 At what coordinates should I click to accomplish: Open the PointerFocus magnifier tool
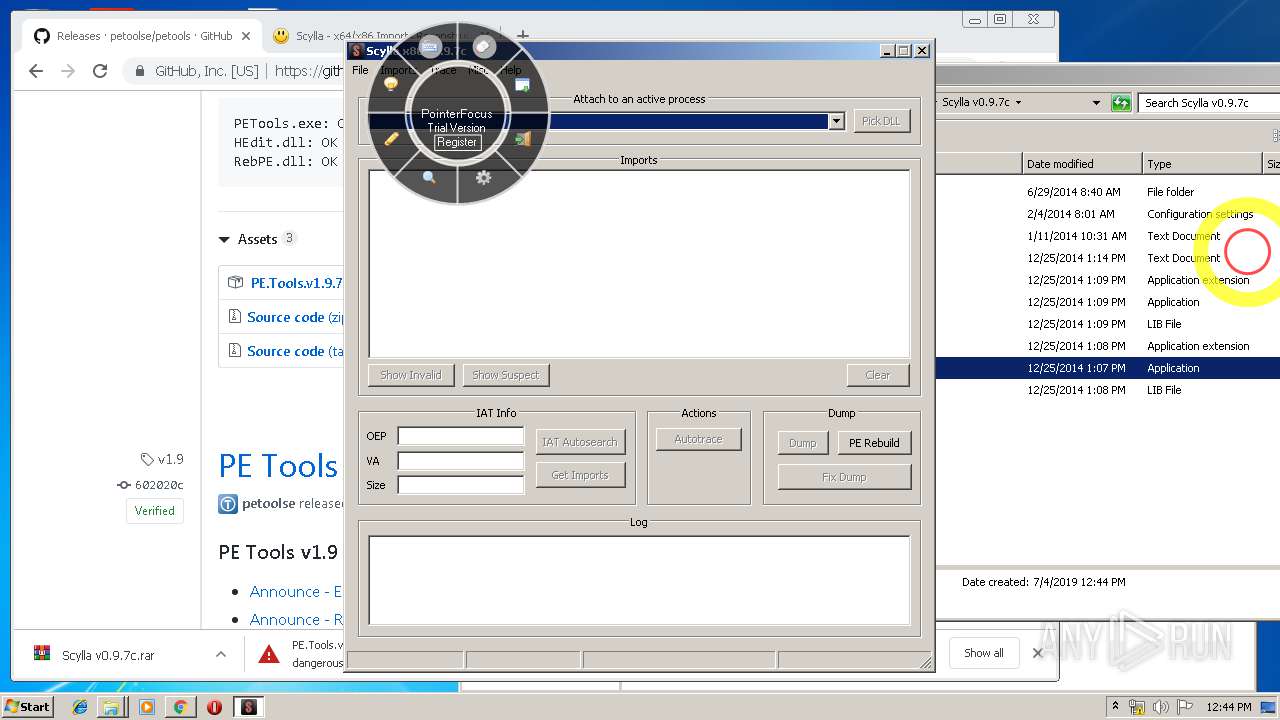tap(429, 177)
